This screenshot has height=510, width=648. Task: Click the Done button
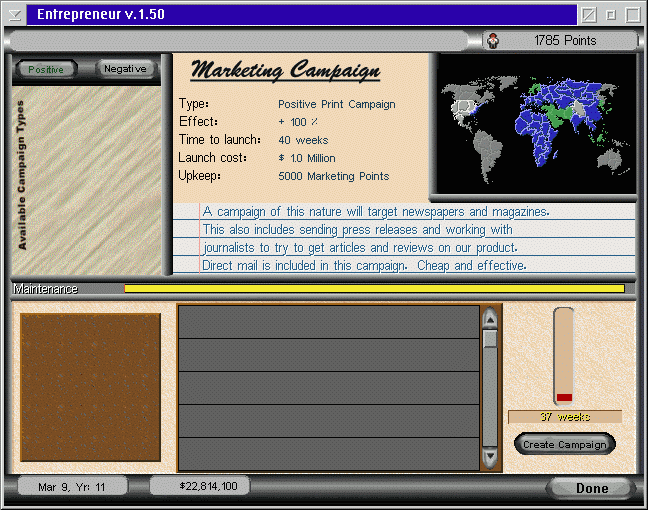click(x=592, y=488)
